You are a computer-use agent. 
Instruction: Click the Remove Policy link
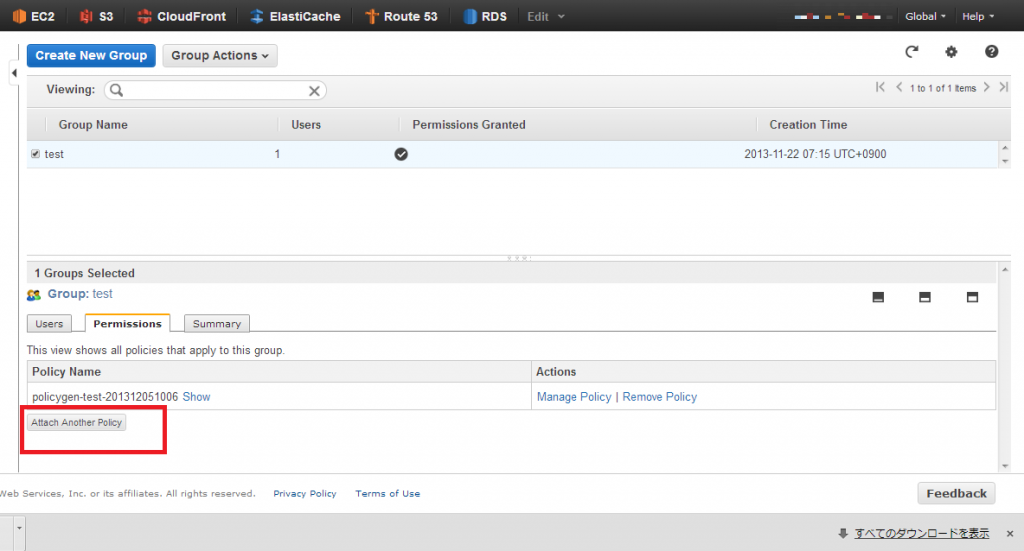pos(660,397)
